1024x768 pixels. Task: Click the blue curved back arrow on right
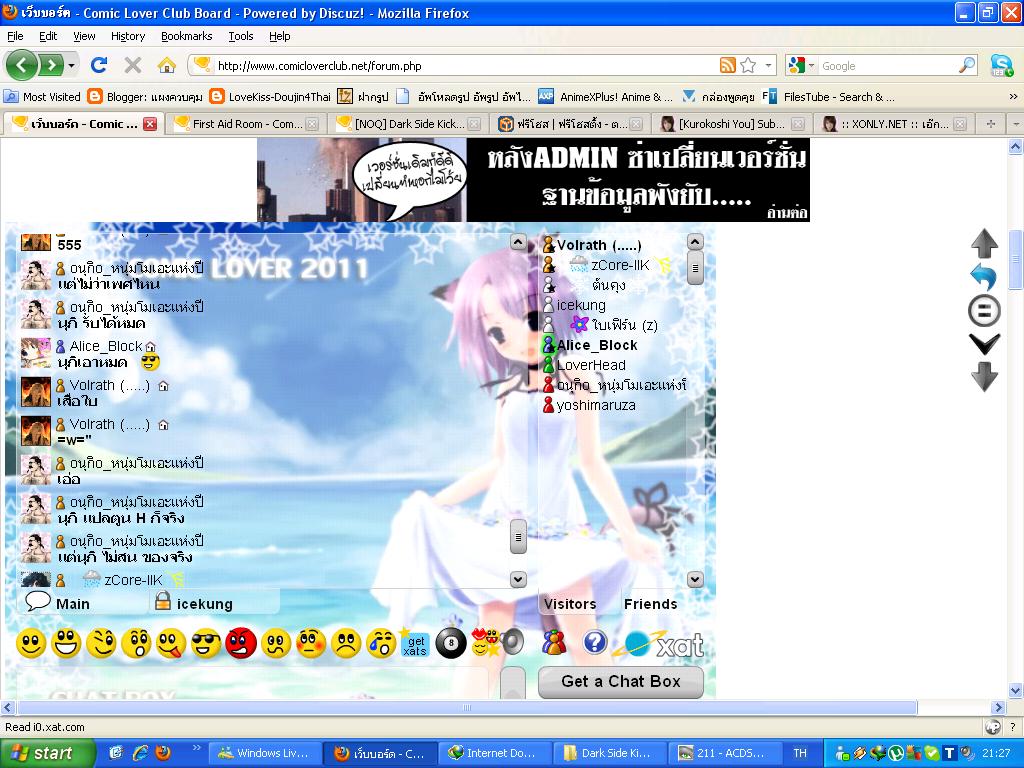click(984, 277)
